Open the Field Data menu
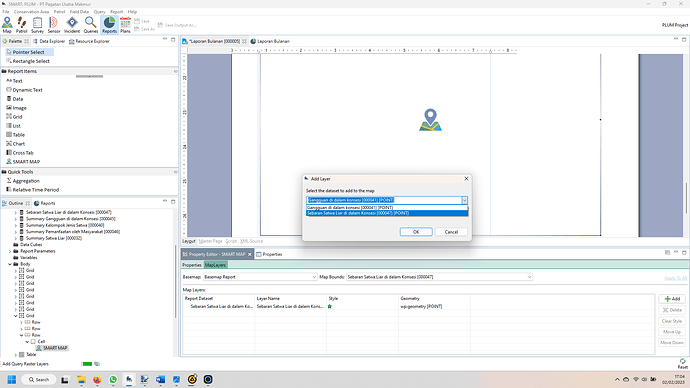Viewport: 690px width, 388px height. (79, 12)
